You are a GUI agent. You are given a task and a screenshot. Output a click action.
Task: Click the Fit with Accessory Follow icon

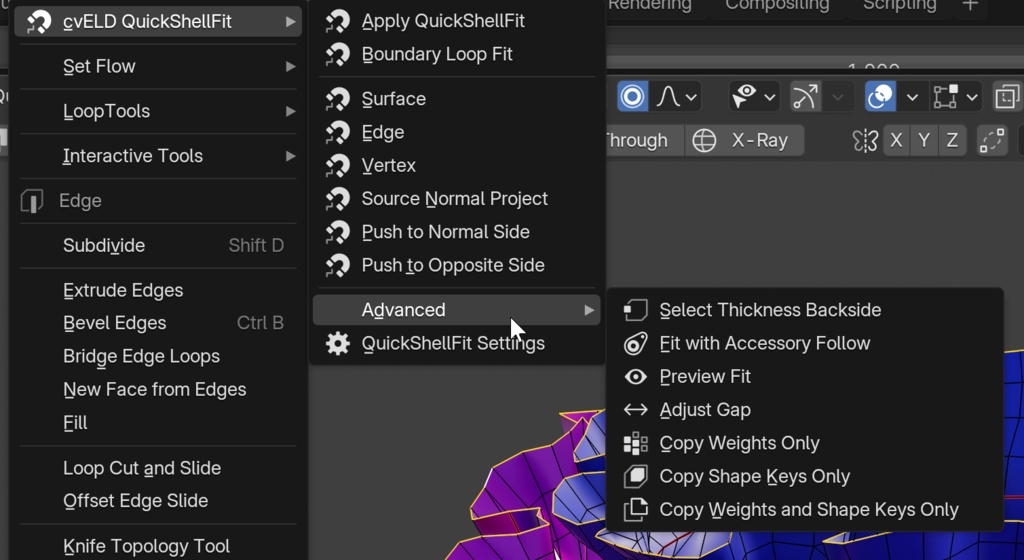pos(635,343)
